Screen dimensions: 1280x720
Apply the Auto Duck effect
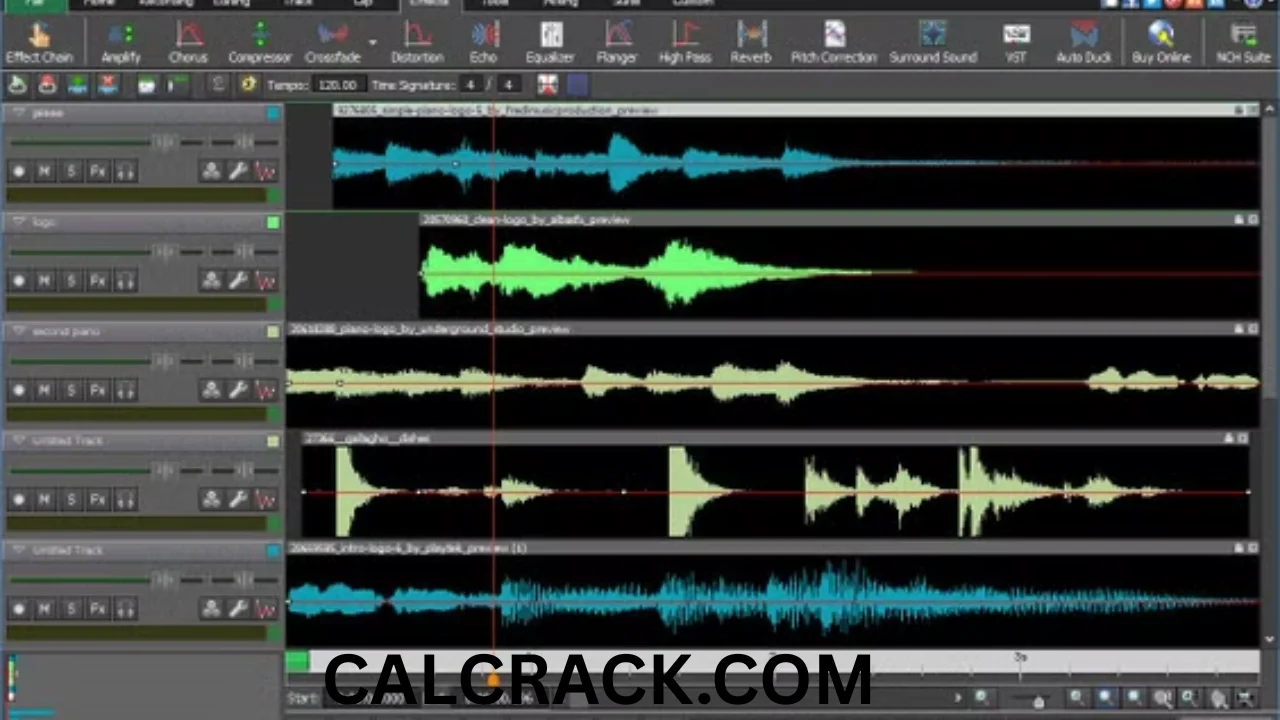click(1084, 43)
